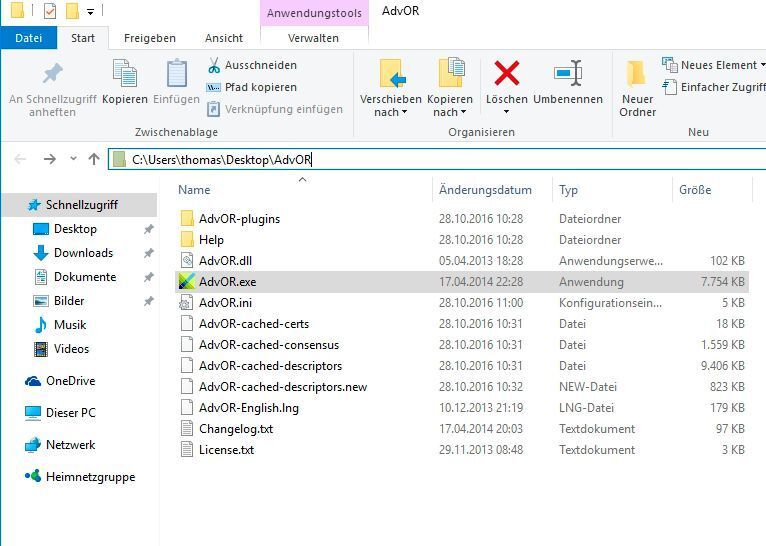766x546 pixels.
Task: Click the Kopieren clipboard button
Action: [125, 82]
